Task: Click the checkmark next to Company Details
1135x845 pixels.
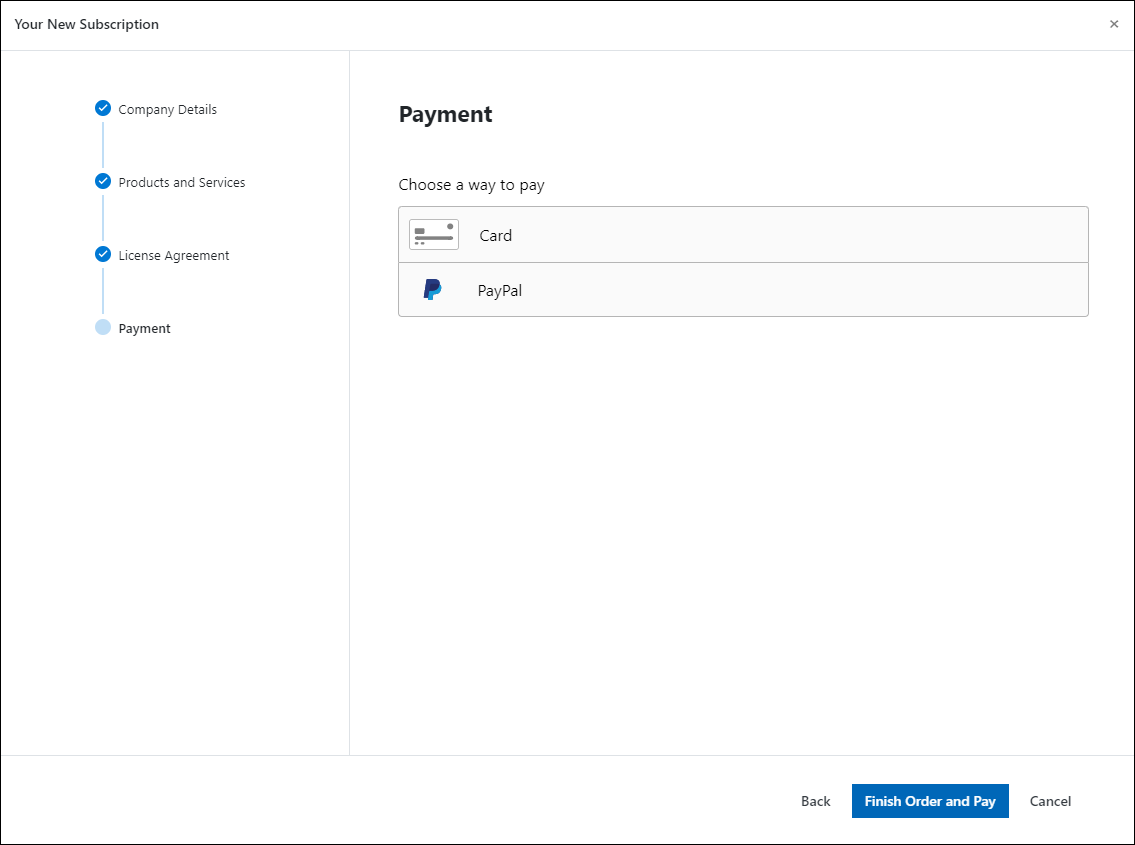Action: tap(103, 108)
